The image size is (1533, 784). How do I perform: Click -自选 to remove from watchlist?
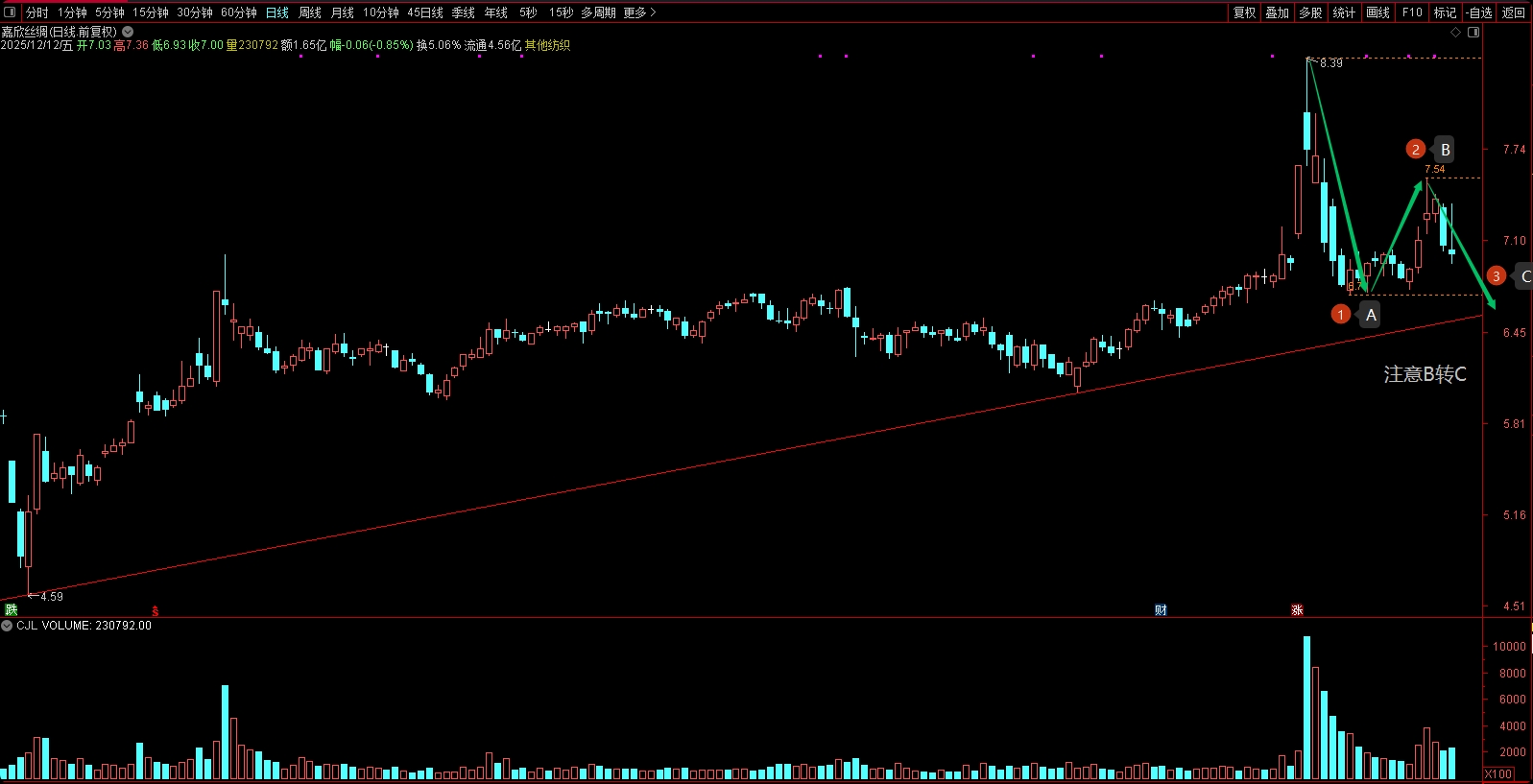pyautogui.click(x=1480, y=12)
